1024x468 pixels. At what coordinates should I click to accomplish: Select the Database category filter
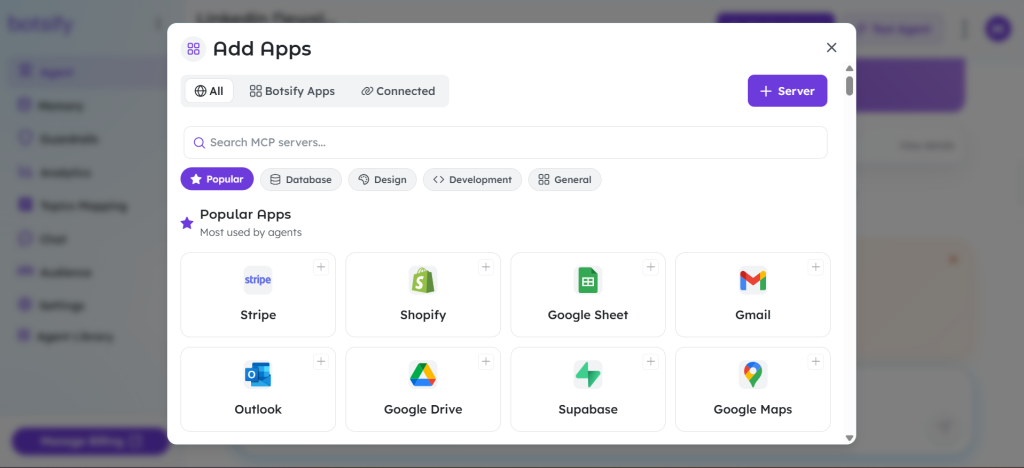coord(300,179)
